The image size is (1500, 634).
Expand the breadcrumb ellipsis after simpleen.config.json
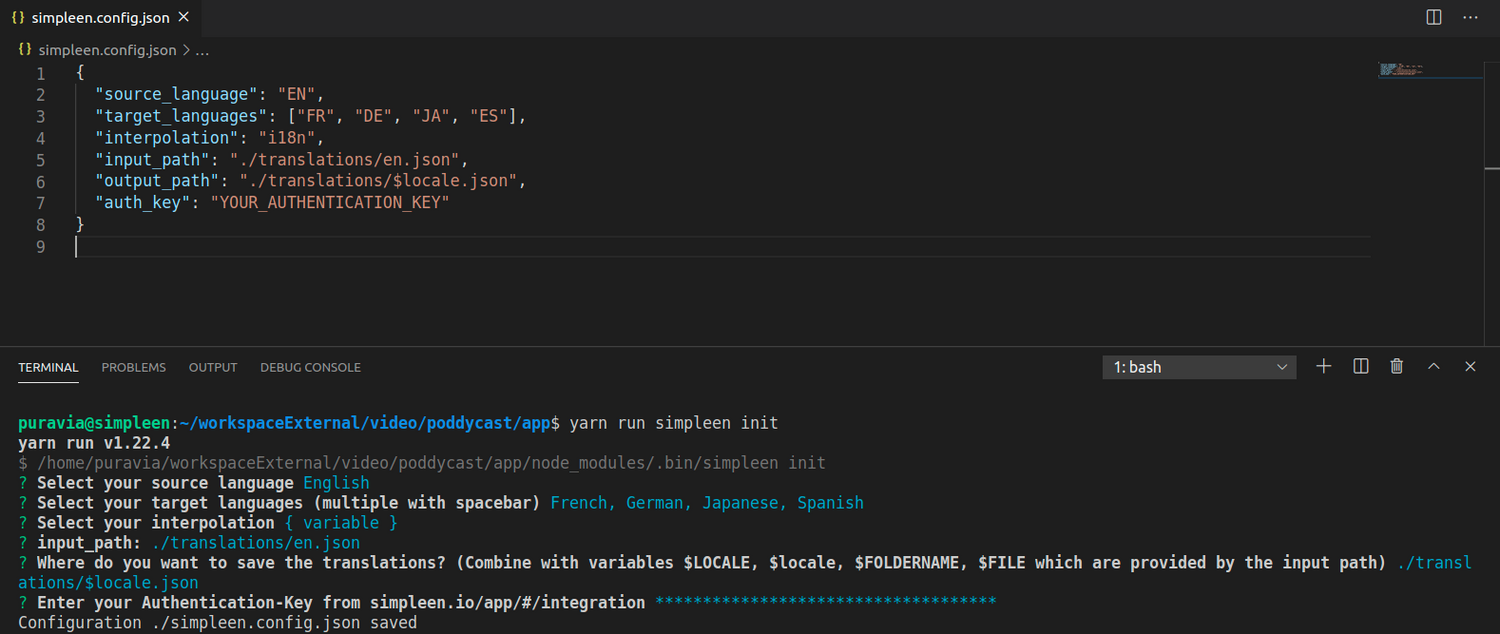click(x=202, y=49)
